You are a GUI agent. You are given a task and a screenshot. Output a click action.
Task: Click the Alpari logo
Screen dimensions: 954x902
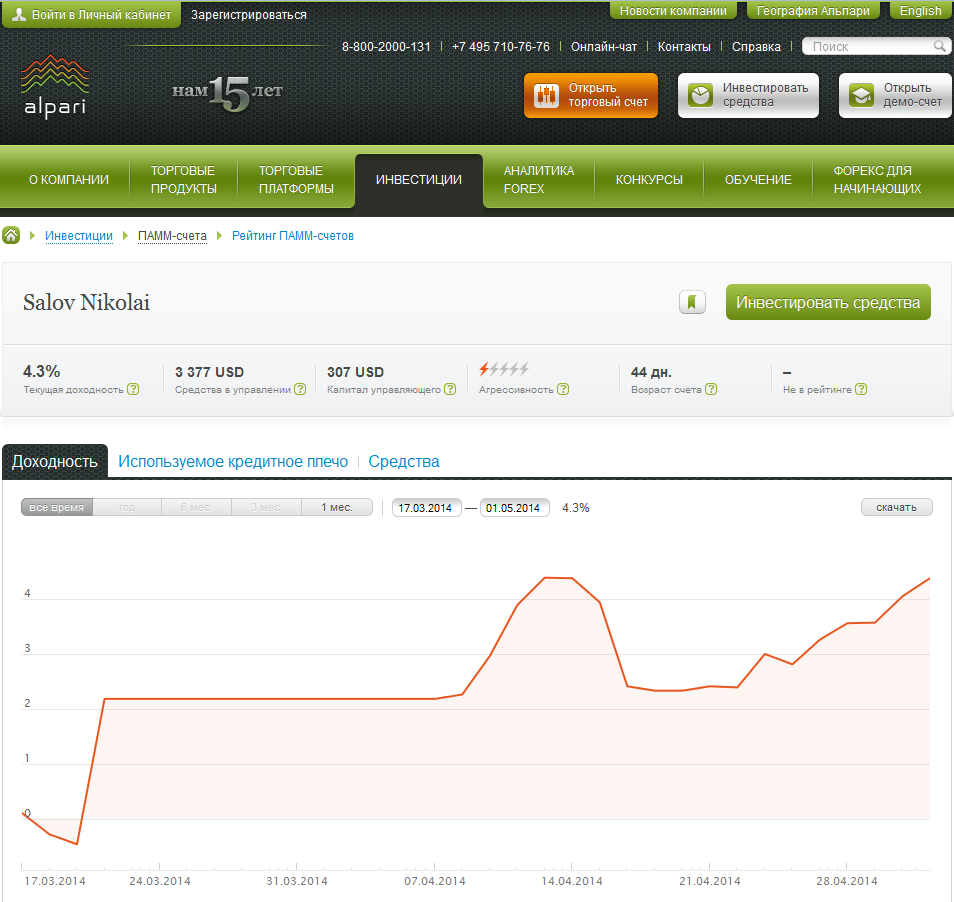[55, 86]
